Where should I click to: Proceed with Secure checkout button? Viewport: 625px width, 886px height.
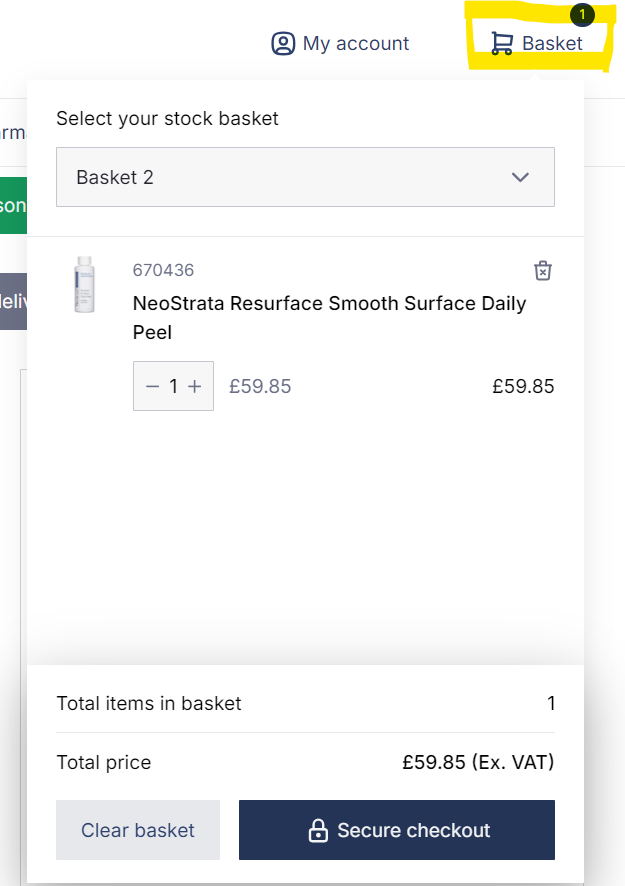click(x=397, y=830)
